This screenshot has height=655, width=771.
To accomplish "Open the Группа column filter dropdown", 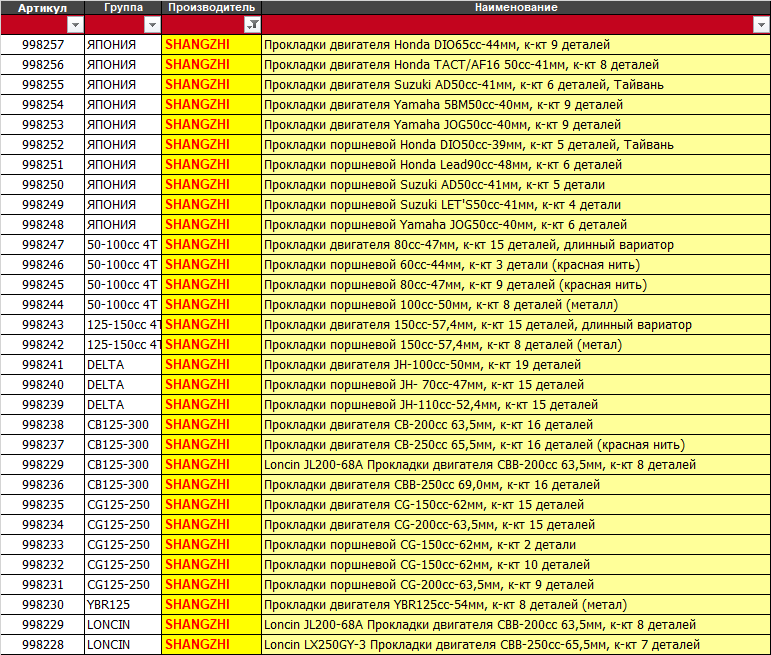I will pyautogui.click(x=152, y=25).
